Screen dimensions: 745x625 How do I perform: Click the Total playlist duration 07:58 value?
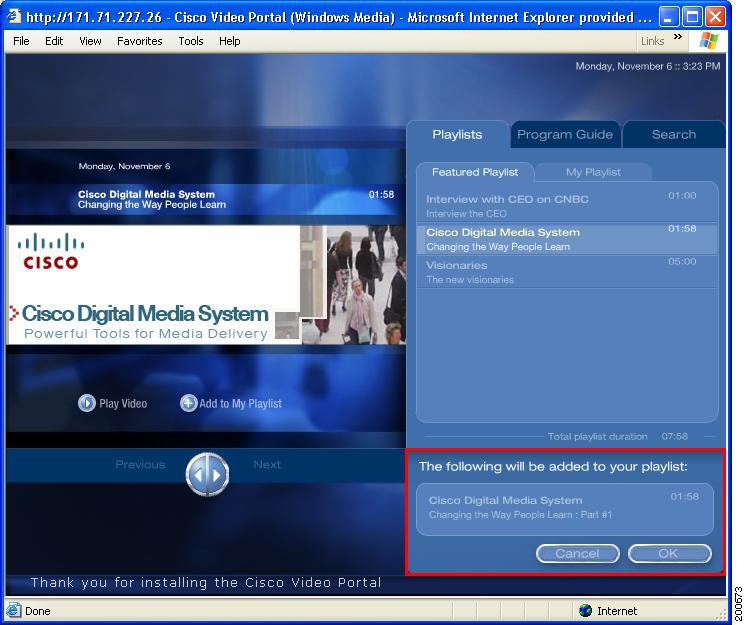674,436
